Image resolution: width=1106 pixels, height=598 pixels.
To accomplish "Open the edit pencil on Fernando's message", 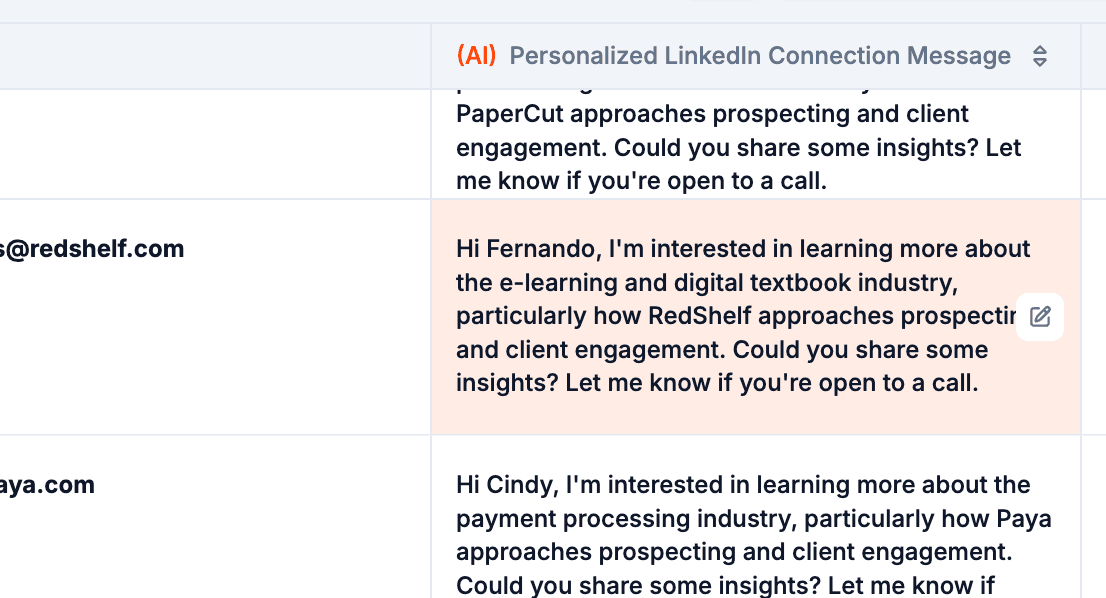I will (1040, 317).
